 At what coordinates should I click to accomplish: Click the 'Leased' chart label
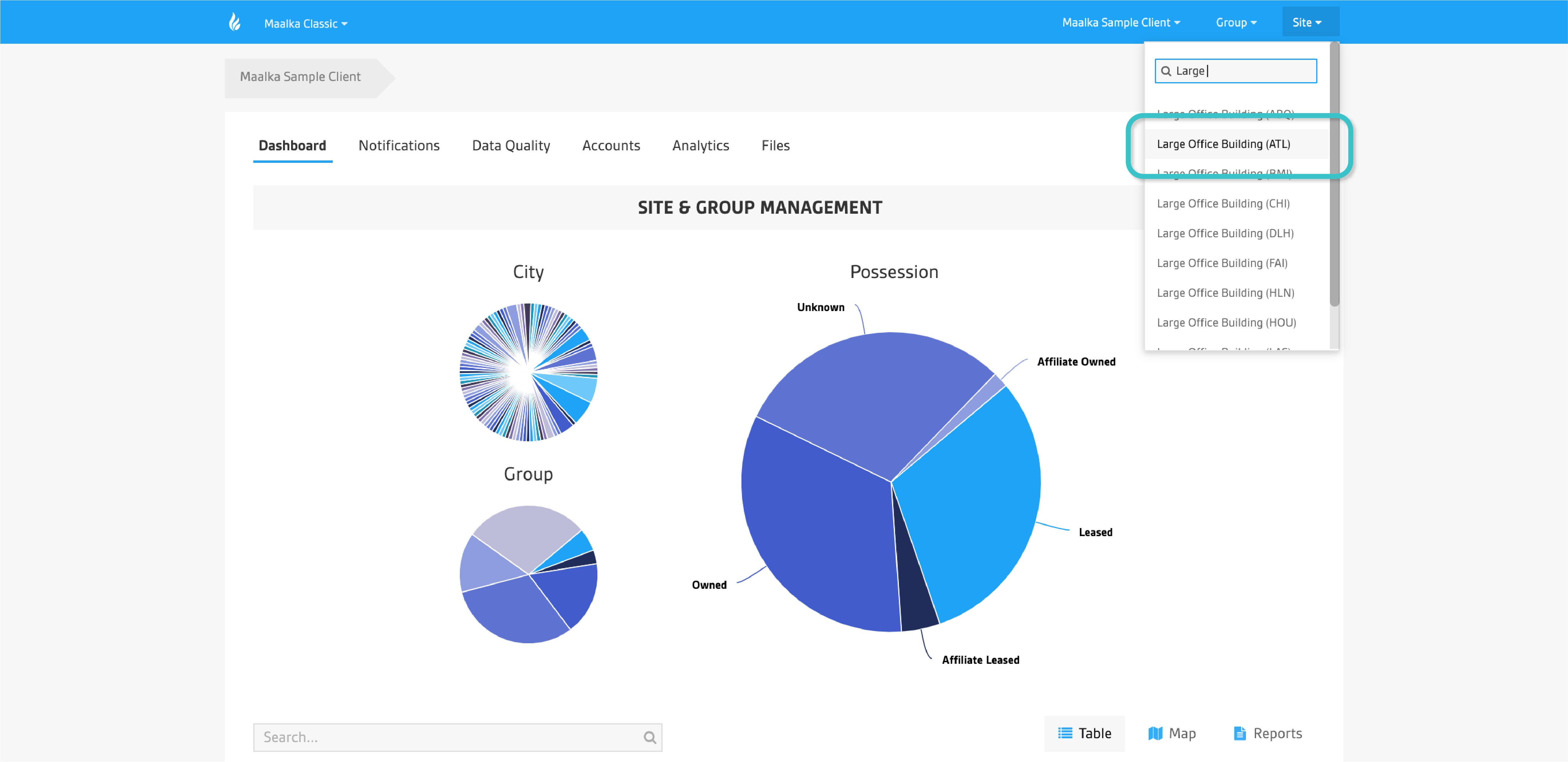coord(1095,532)
